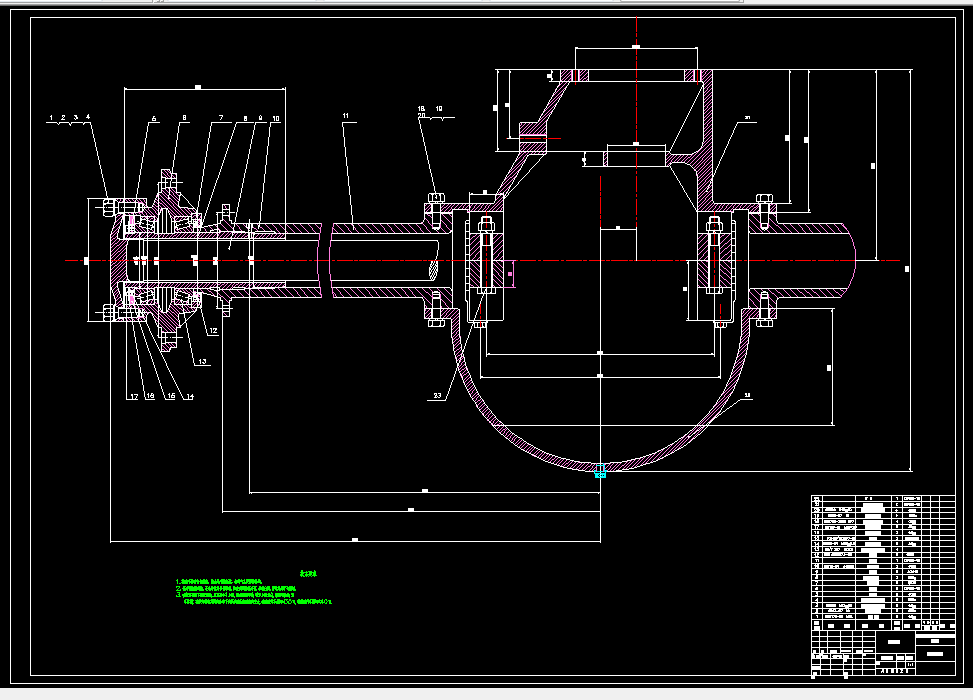Select the part balloon number 16
This screenshot has height=700, width=973.
click(150, 397)
